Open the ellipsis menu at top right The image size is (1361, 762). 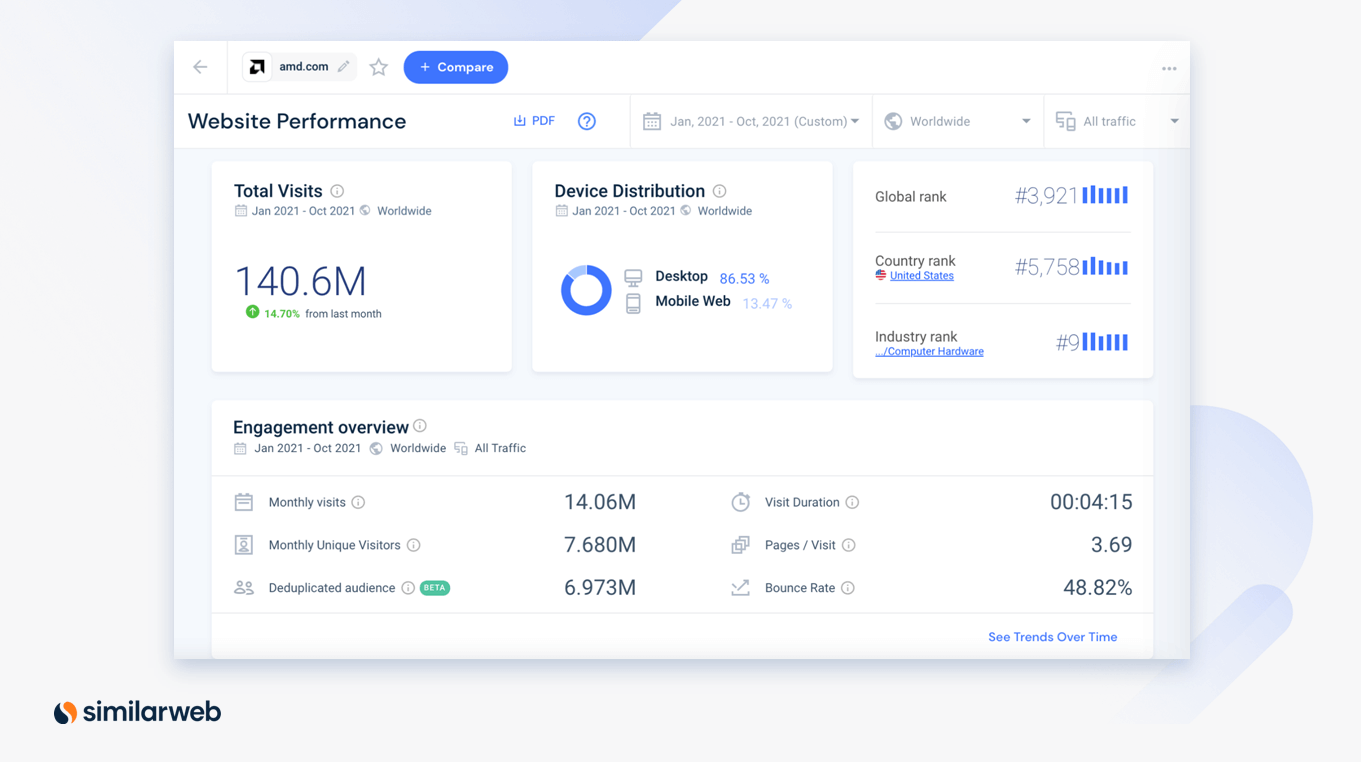coord(1168,68)
